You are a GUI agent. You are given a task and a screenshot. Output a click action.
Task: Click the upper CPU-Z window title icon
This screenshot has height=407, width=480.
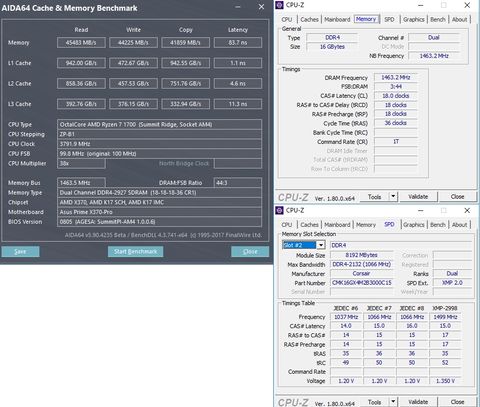pyautogui.click(x=279, y=5)
